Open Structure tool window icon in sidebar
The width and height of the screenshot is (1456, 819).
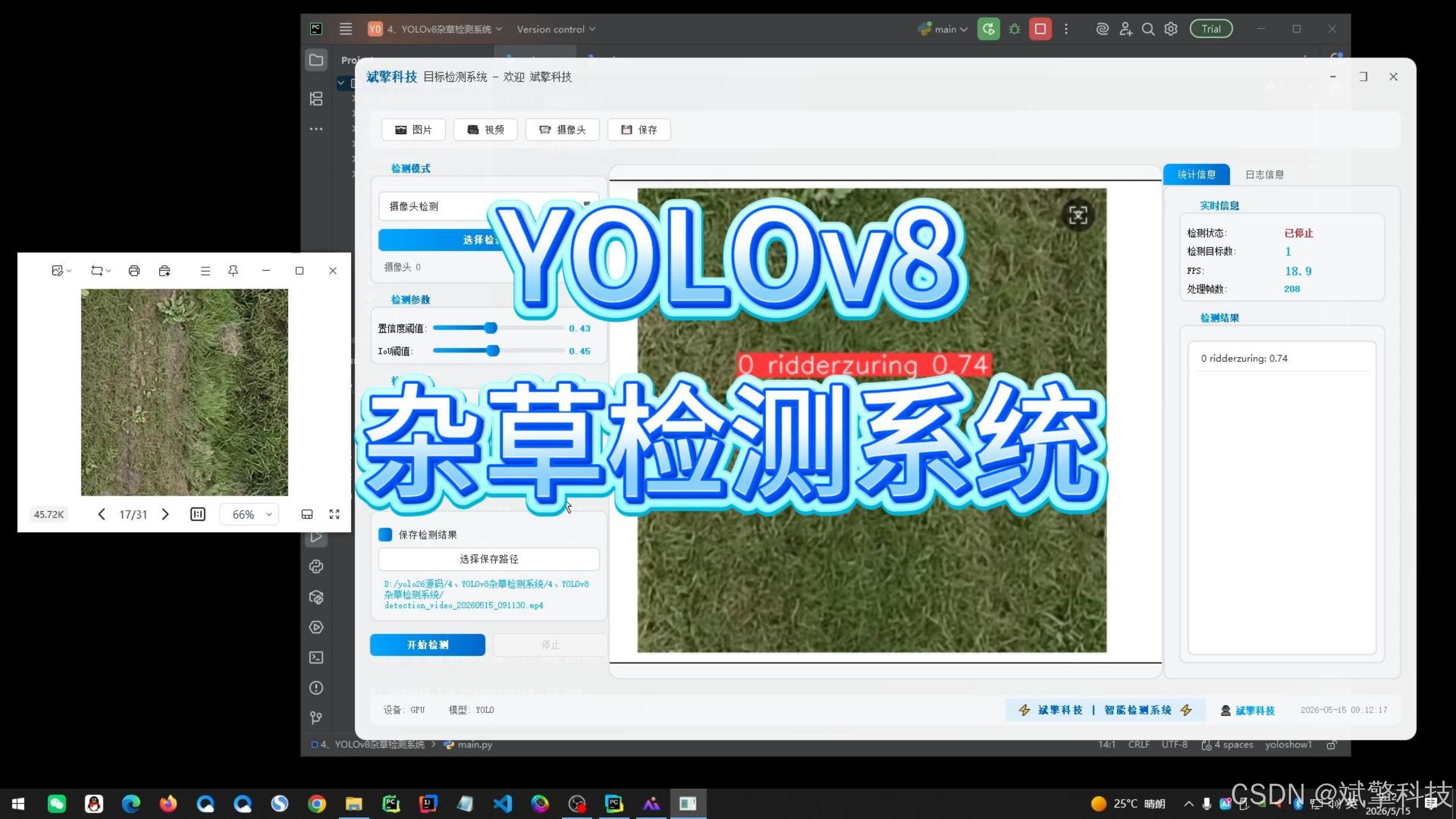[x=316, y=98]
